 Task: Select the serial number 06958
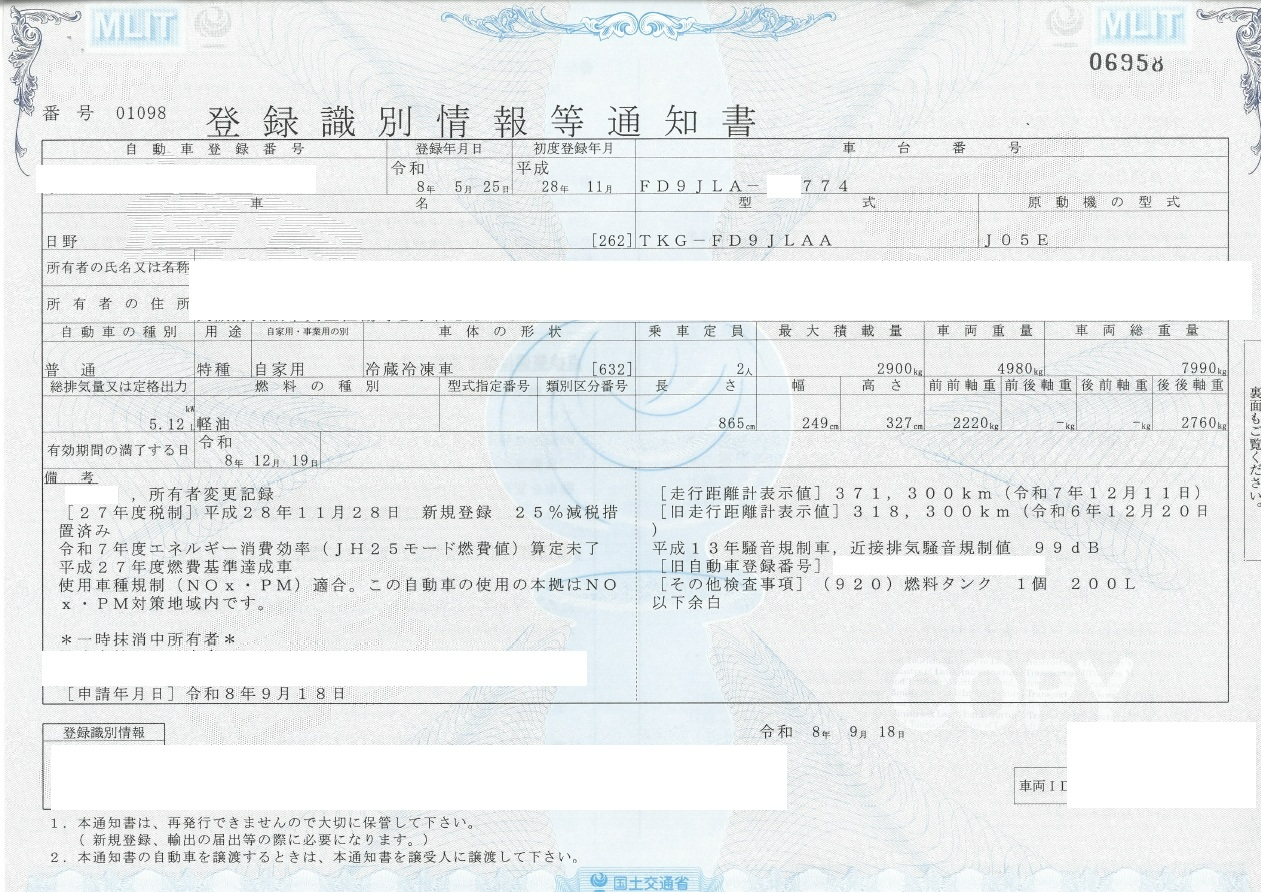(x=1126, y=63)
